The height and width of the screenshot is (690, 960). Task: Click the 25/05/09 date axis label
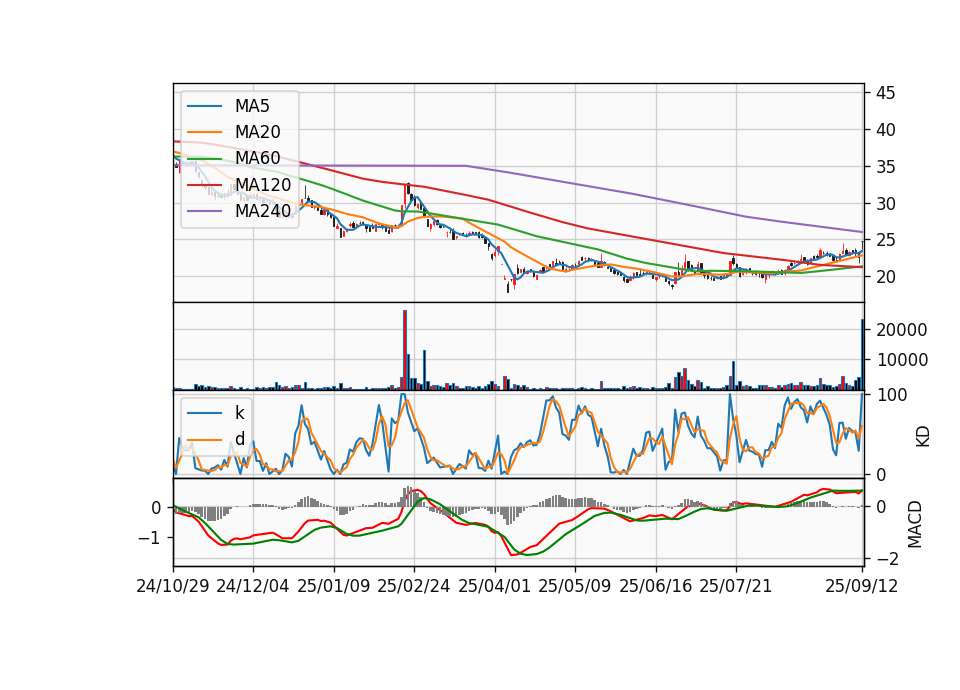coord(575,586)
